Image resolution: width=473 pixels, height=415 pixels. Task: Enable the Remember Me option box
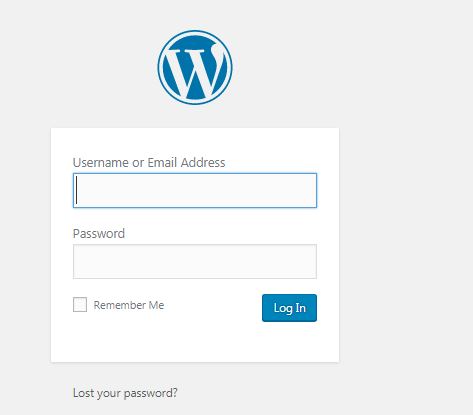point(80,305)
